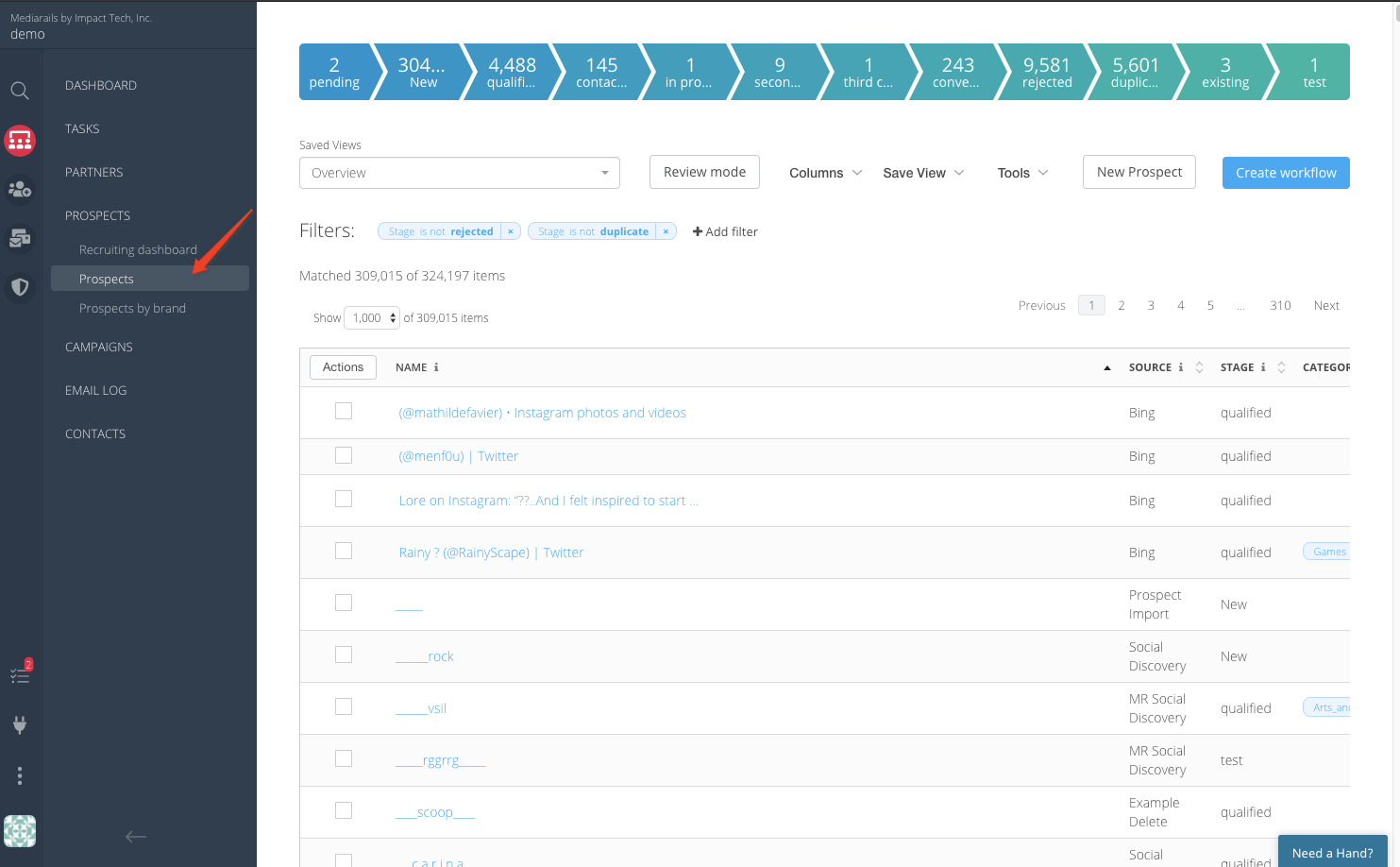Check the box for @mathildefavier row

tap(344, 411)
